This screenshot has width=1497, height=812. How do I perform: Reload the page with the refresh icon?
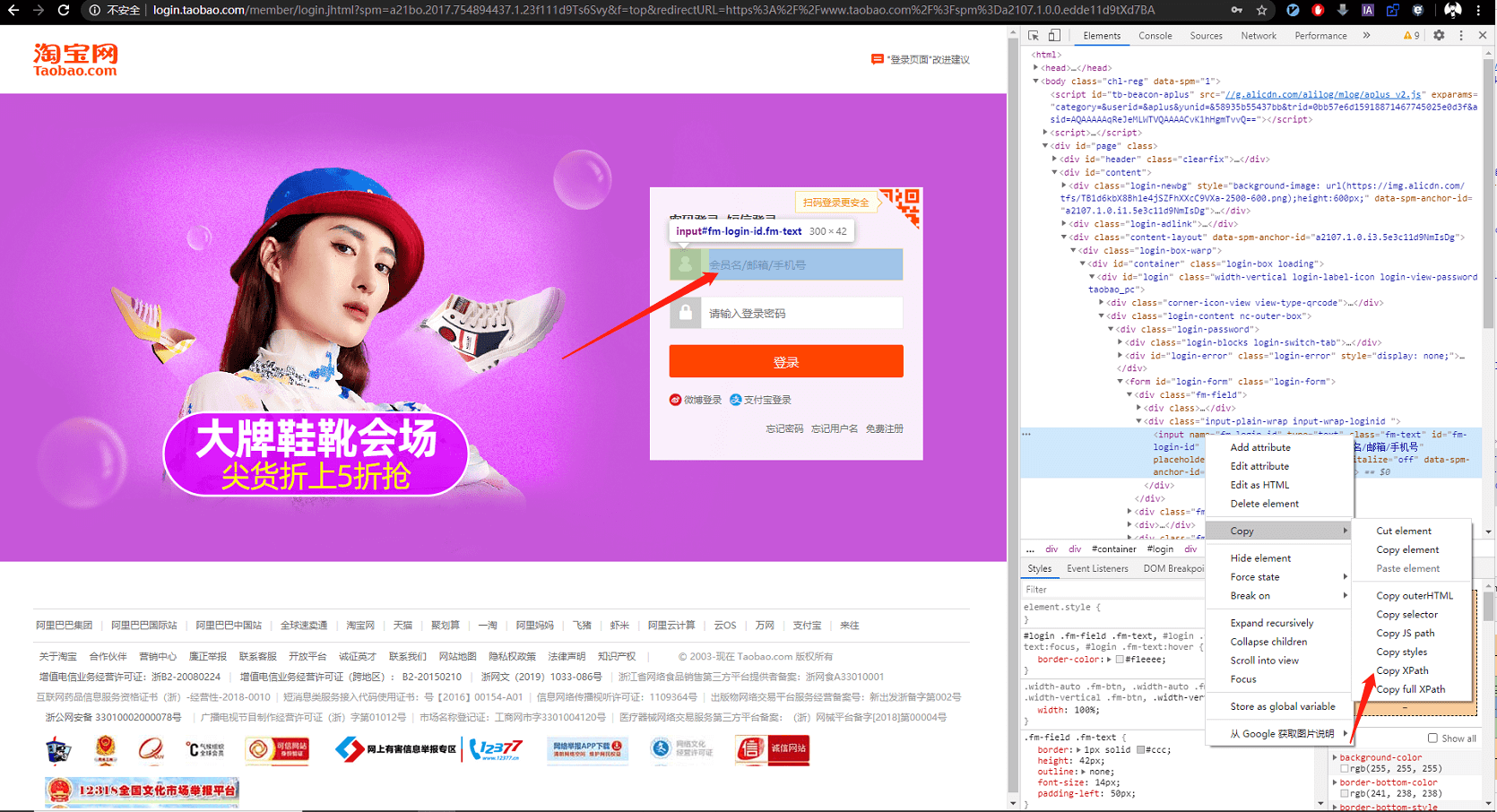[63, 10]
